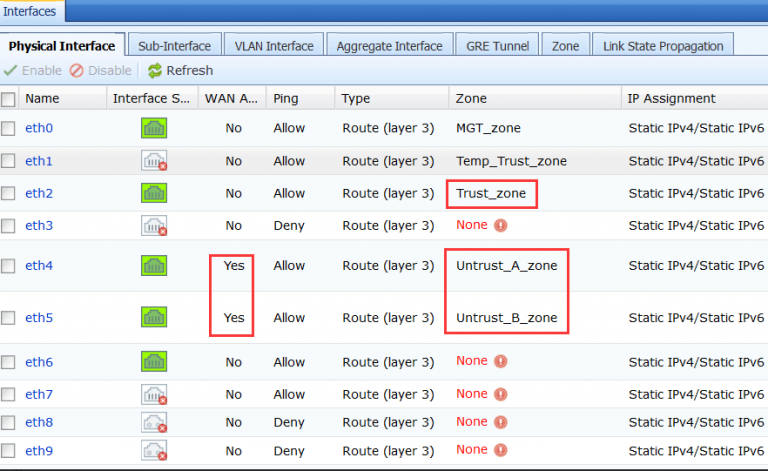The image size is (768, 471).
Task: Click the eth0 interface name link
Action: click(x=39, y=128)
